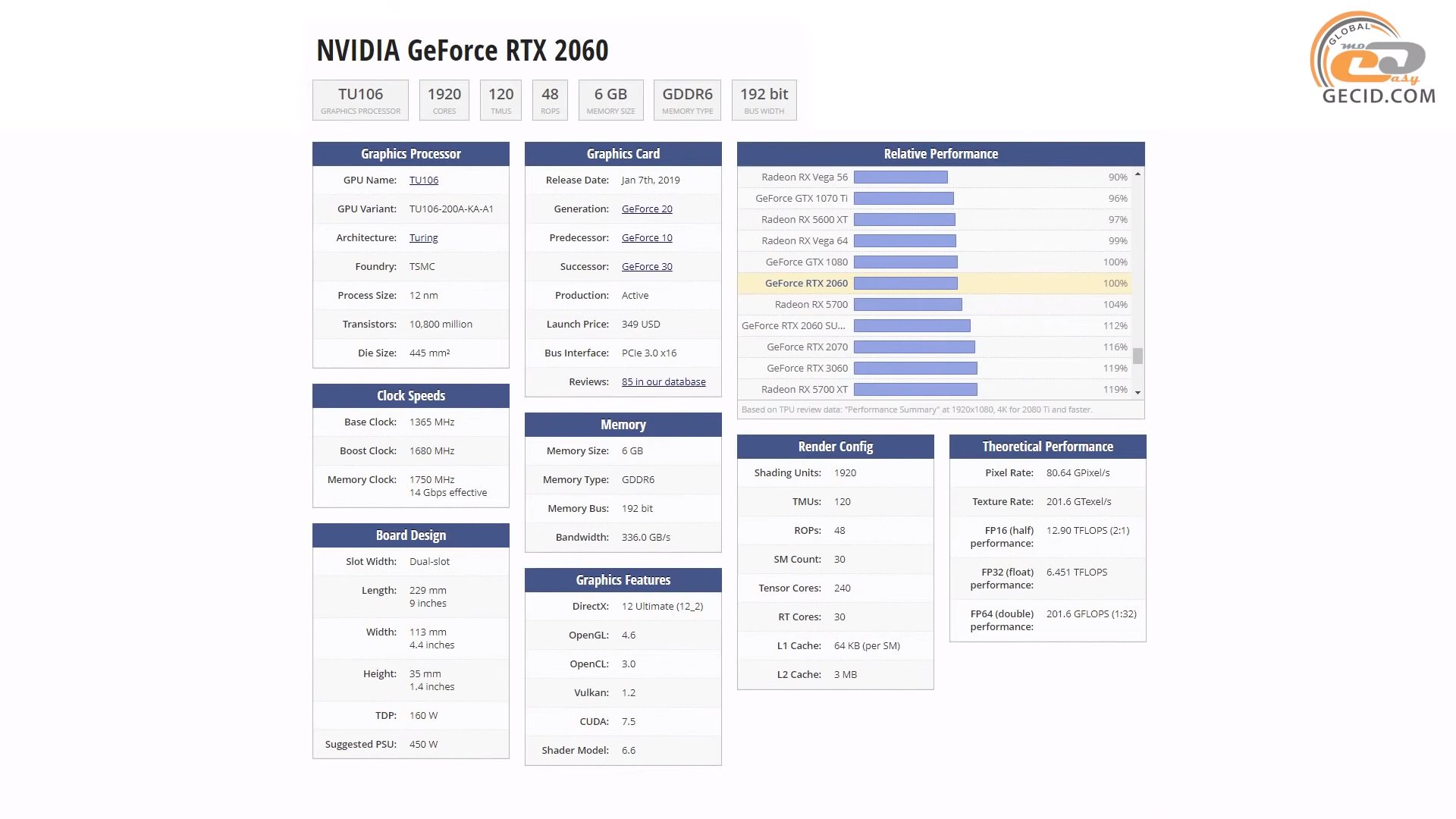Click the 80.64 GPixel/s pixel rate value

pyautogui.click(x=1078, y=472)
